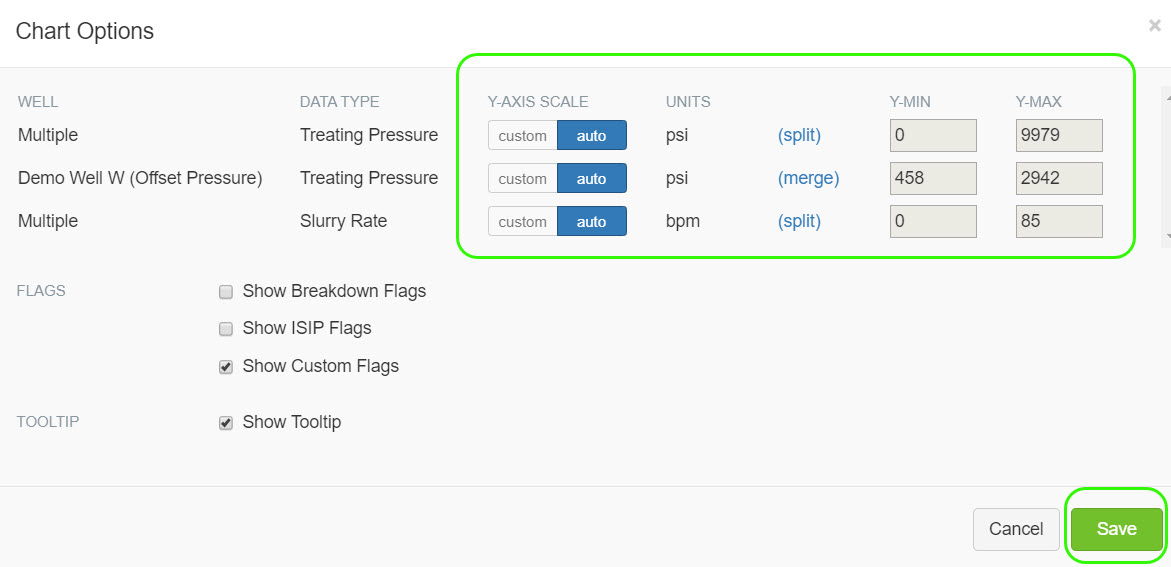The height and width of the screenshot is (567, 1171).
Task: Enable Show ISIP Flags checkbox
Action: [226, 328]
